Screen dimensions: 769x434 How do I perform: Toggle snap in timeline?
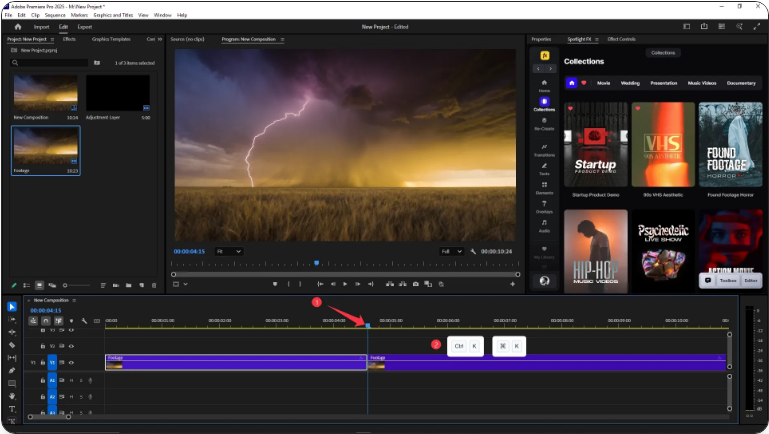click(x=46, y=321)
